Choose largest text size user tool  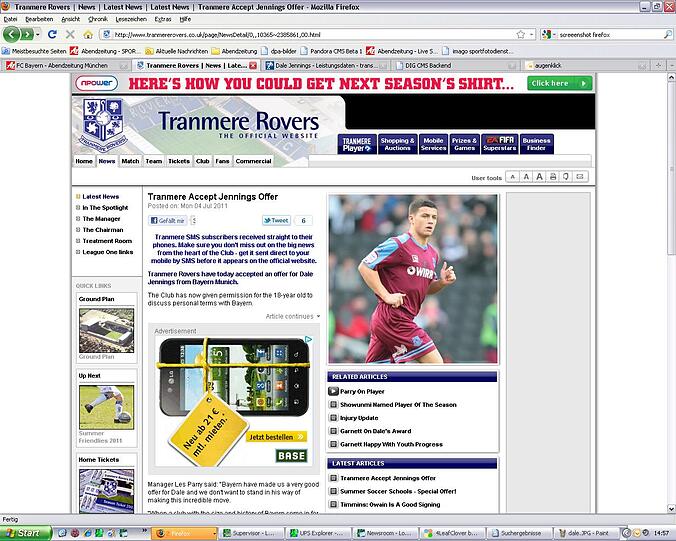[539, 177]
